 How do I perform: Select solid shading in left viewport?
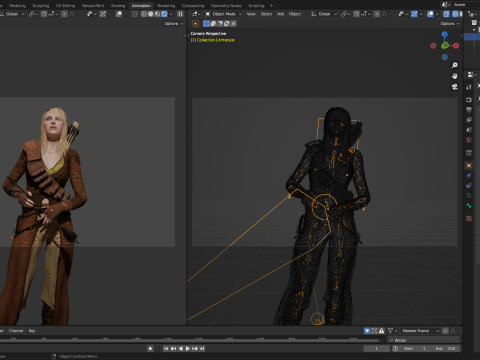[150, 14]
